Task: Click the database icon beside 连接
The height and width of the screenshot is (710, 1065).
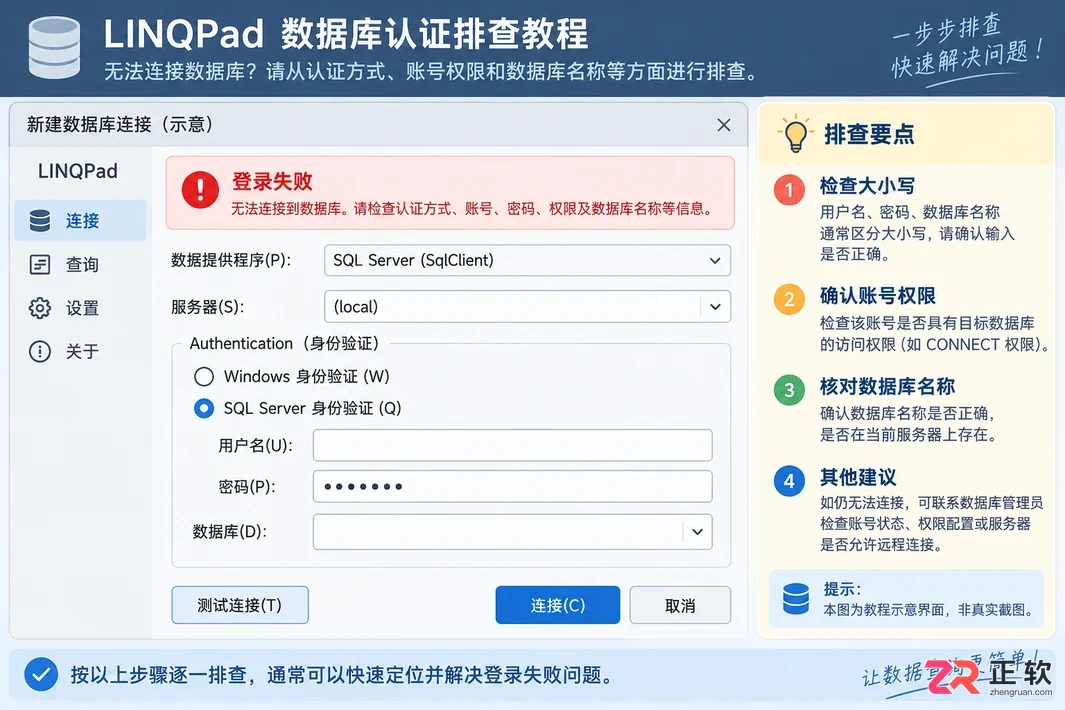Action: 39,220
